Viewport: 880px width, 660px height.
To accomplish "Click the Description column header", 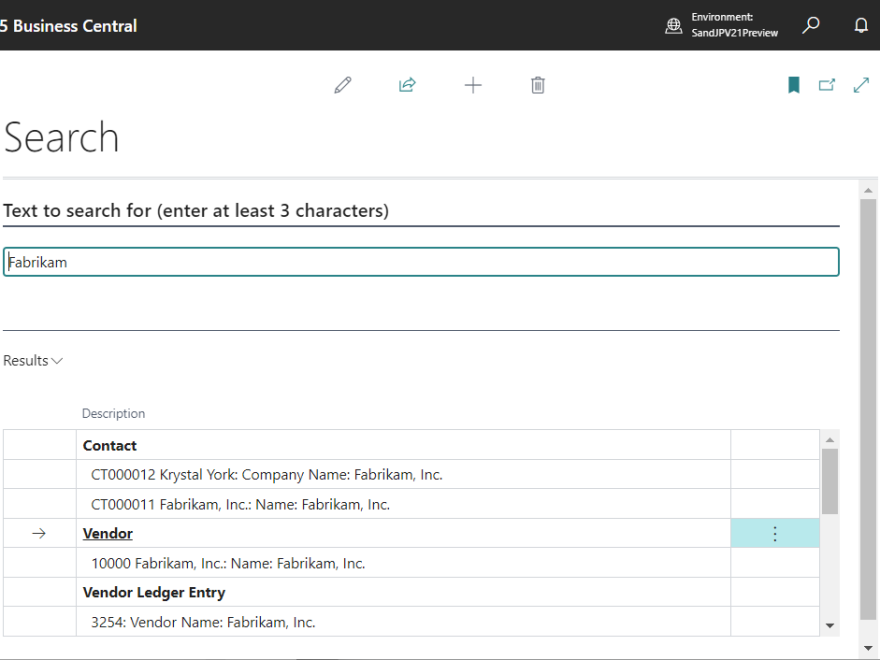I will point(113,414).
